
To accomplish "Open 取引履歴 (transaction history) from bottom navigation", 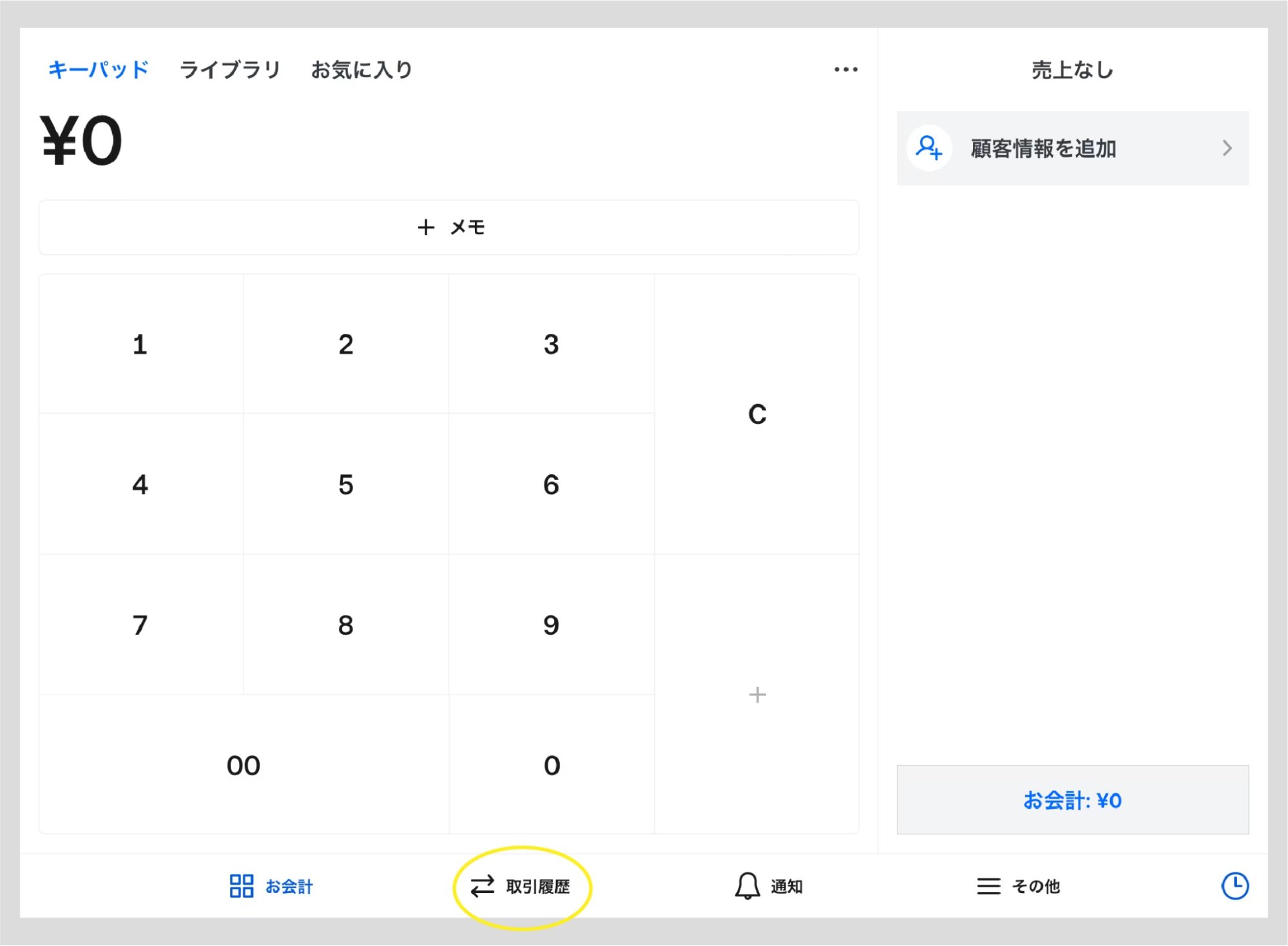I will click(522, 886).
